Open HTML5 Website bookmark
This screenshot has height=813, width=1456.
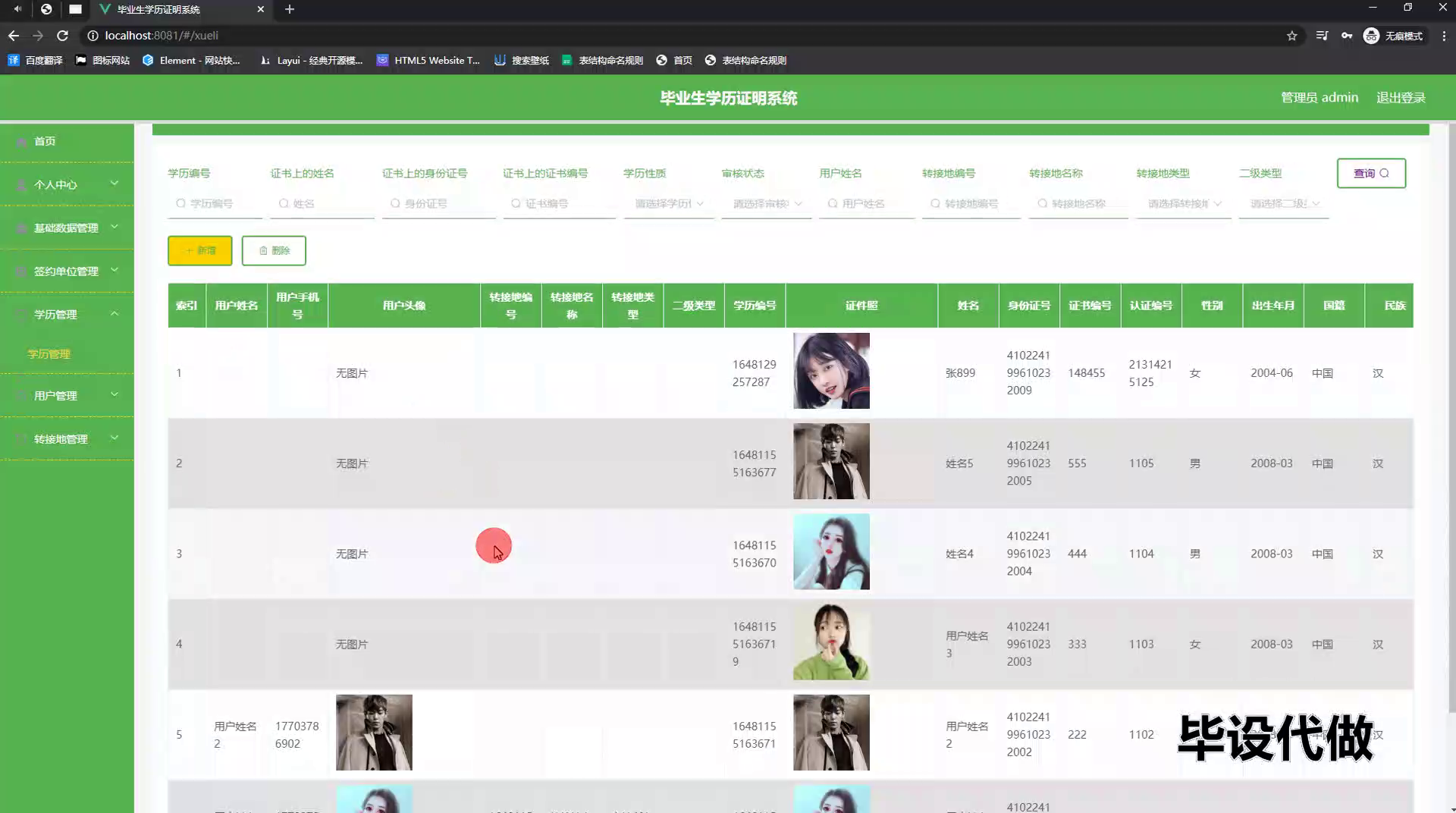[x=428, y=60]
